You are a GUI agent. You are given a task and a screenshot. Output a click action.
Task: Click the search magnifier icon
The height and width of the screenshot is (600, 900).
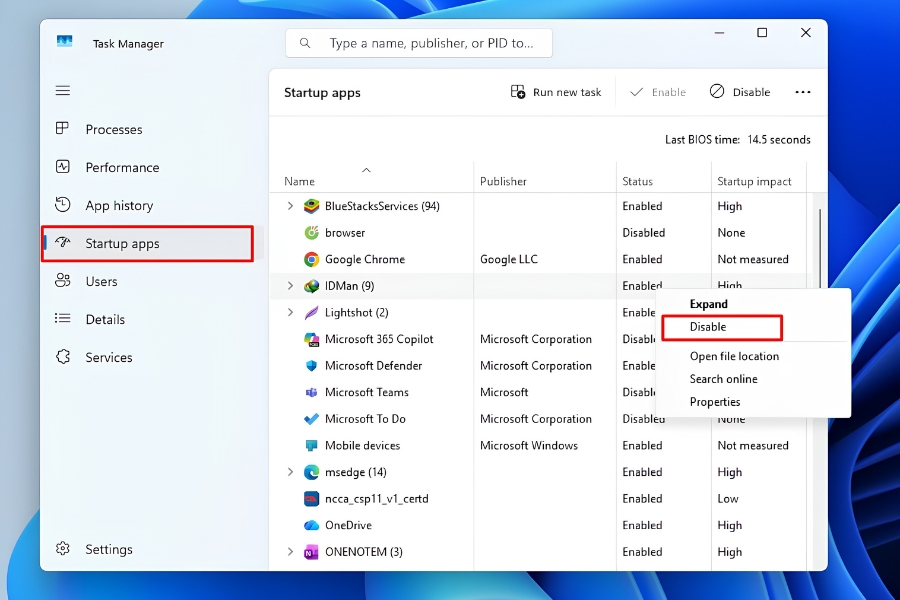tap(305, 43)
